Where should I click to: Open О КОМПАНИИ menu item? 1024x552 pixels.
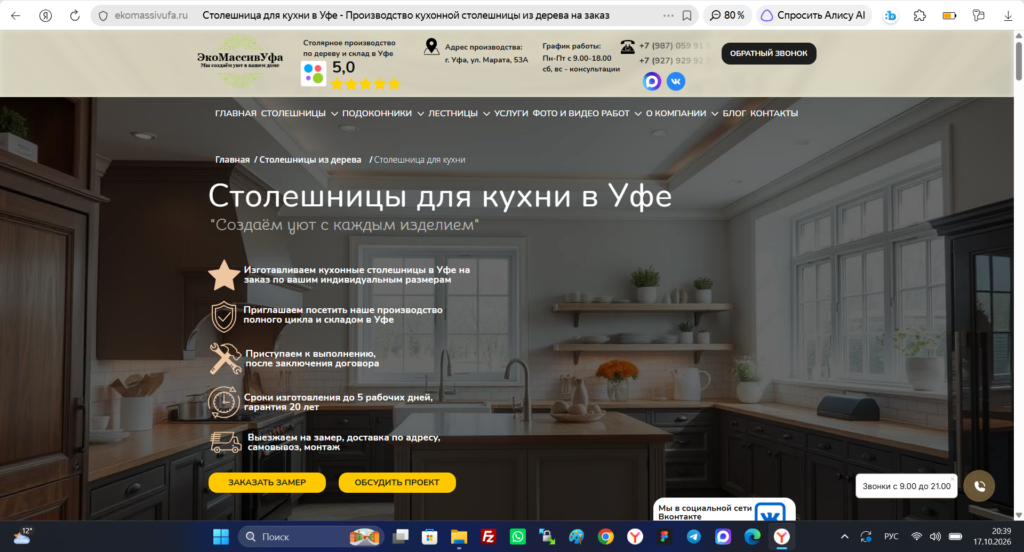point(676,113)
